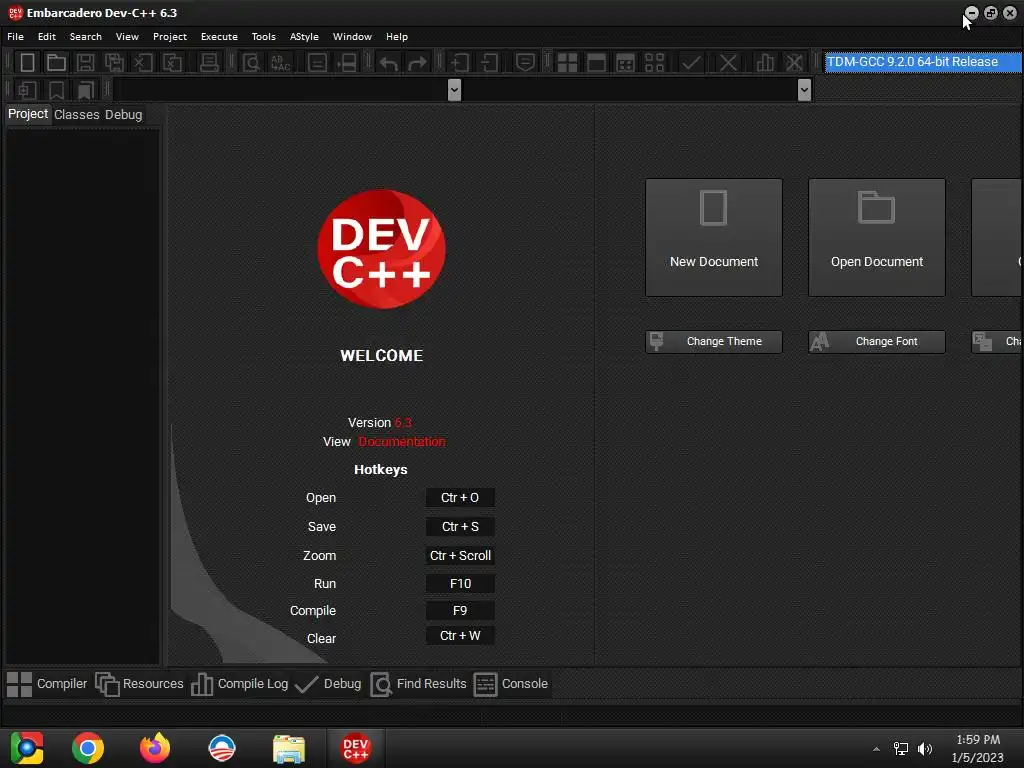
Task: Click the Unindent toolbar icon
Action: (489, 63)
